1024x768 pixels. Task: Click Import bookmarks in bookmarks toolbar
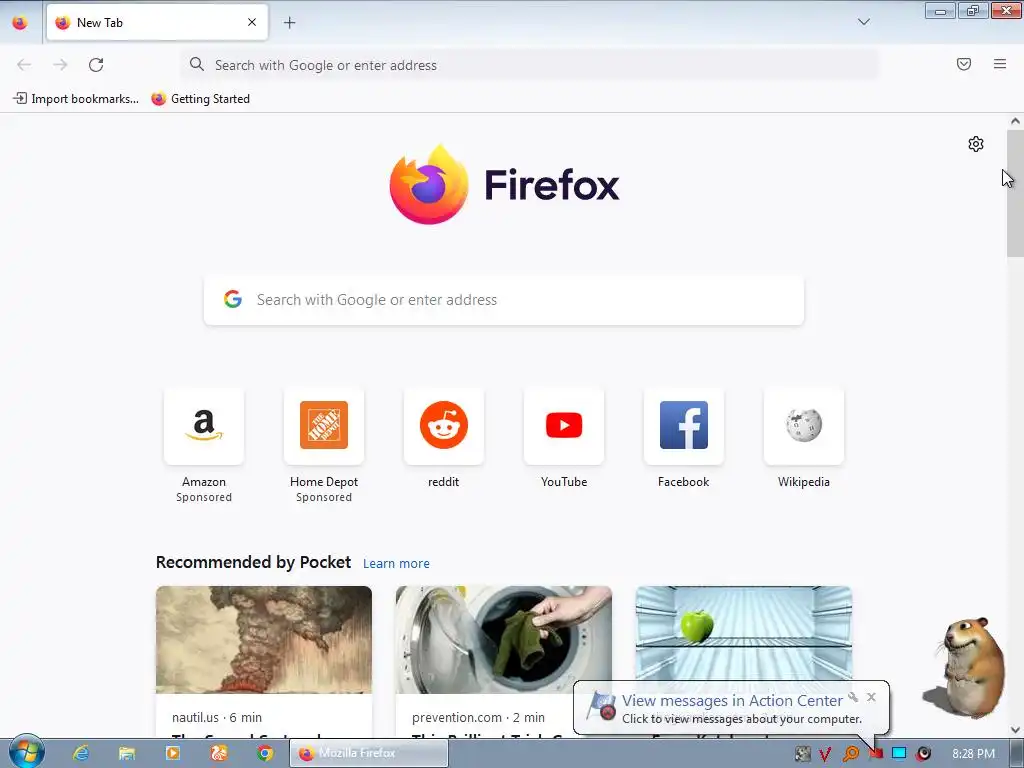[x=76, y=99]
